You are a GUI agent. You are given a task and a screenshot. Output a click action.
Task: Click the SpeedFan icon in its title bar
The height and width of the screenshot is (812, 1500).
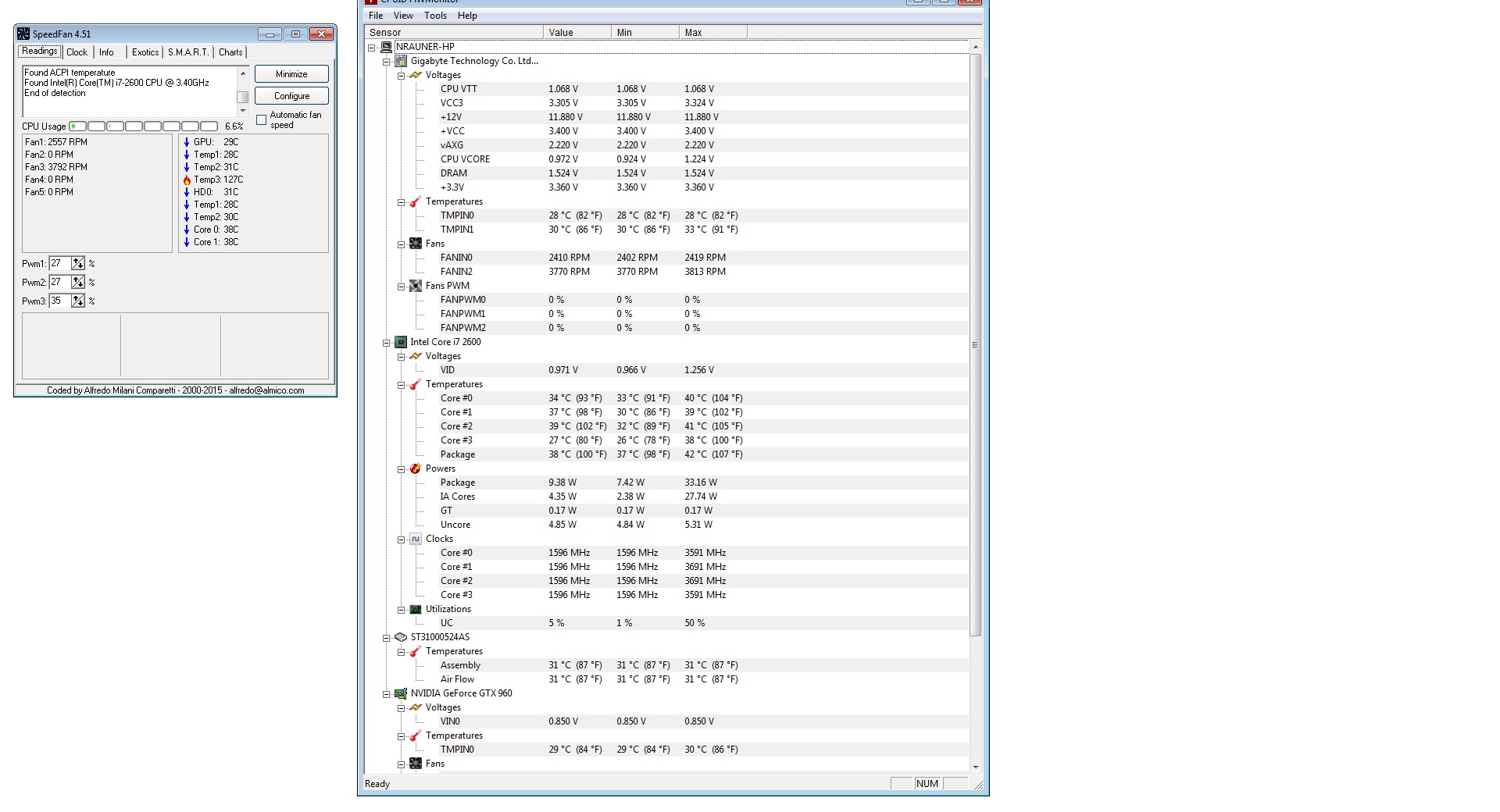pyautogui.click(x=23, y=34)
